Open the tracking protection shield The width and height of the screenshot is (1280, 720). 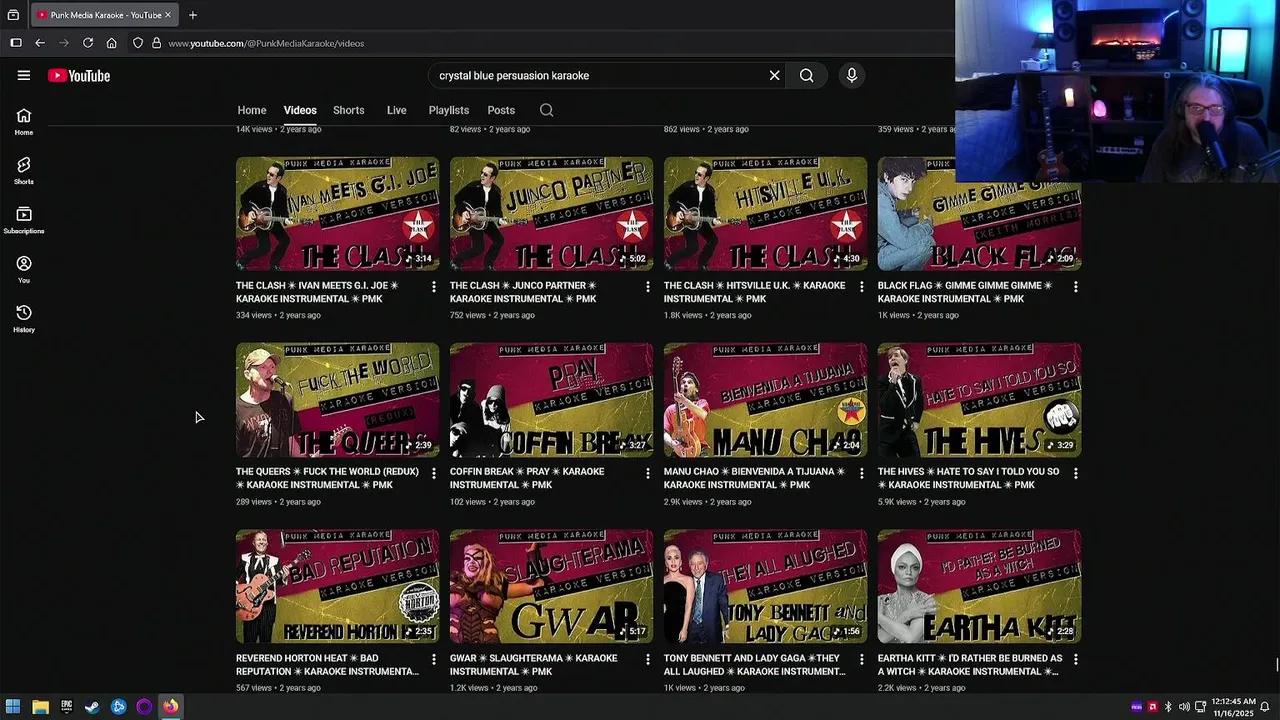(x=138, y=43)
